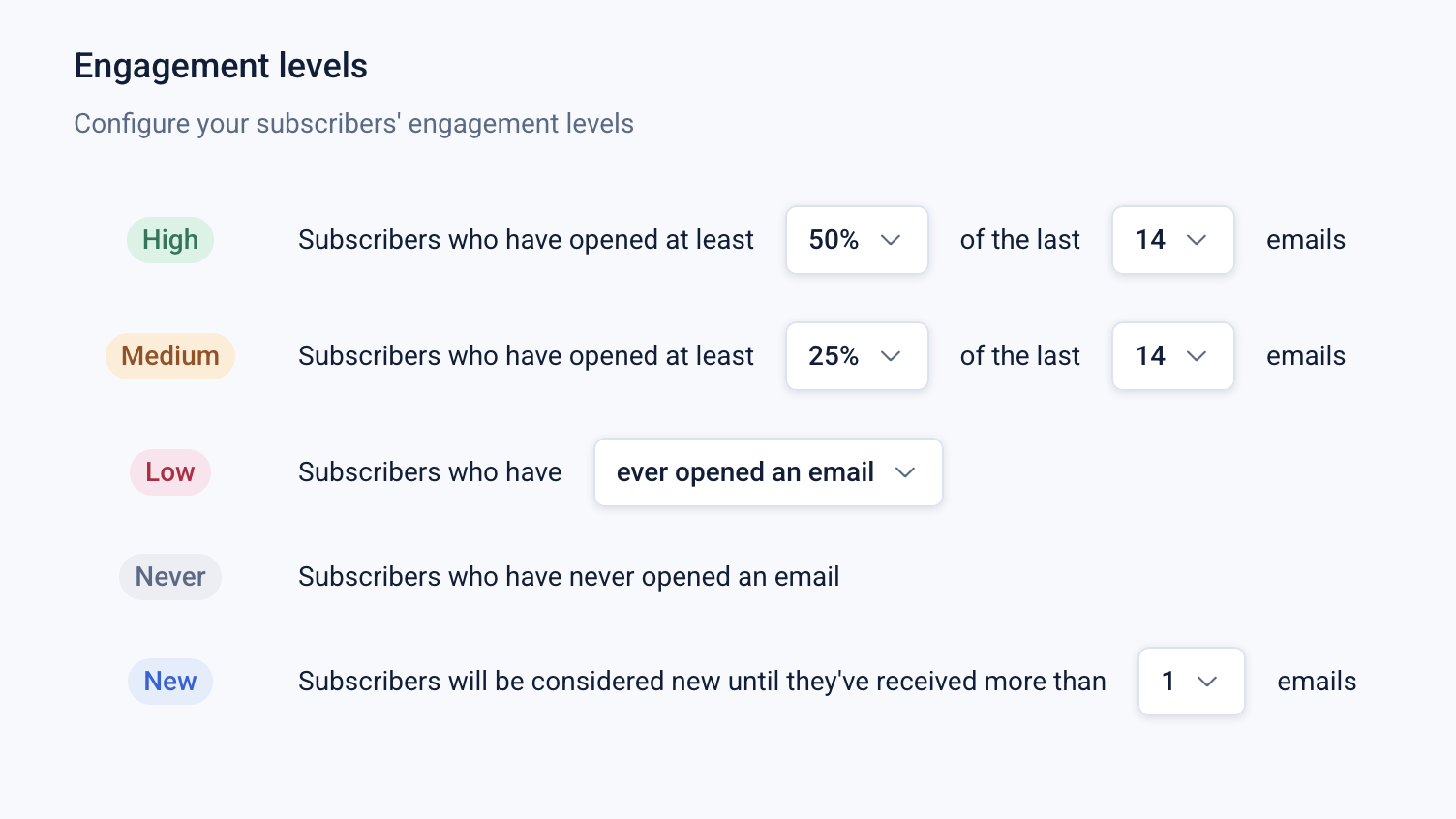1456x819 pixels.
Task: Select the blue New engagement badge
Action: click(170, 682)
